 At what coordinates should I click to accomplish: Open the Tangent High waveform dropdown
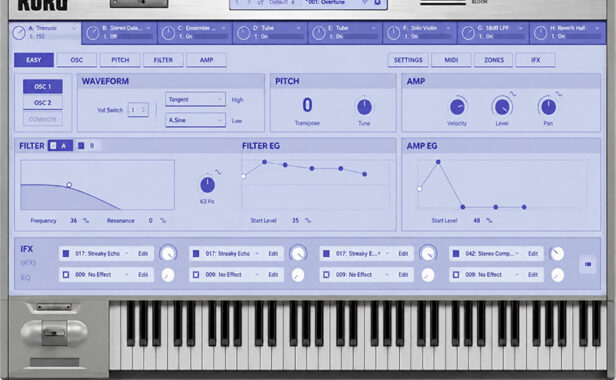coord(195,99)
